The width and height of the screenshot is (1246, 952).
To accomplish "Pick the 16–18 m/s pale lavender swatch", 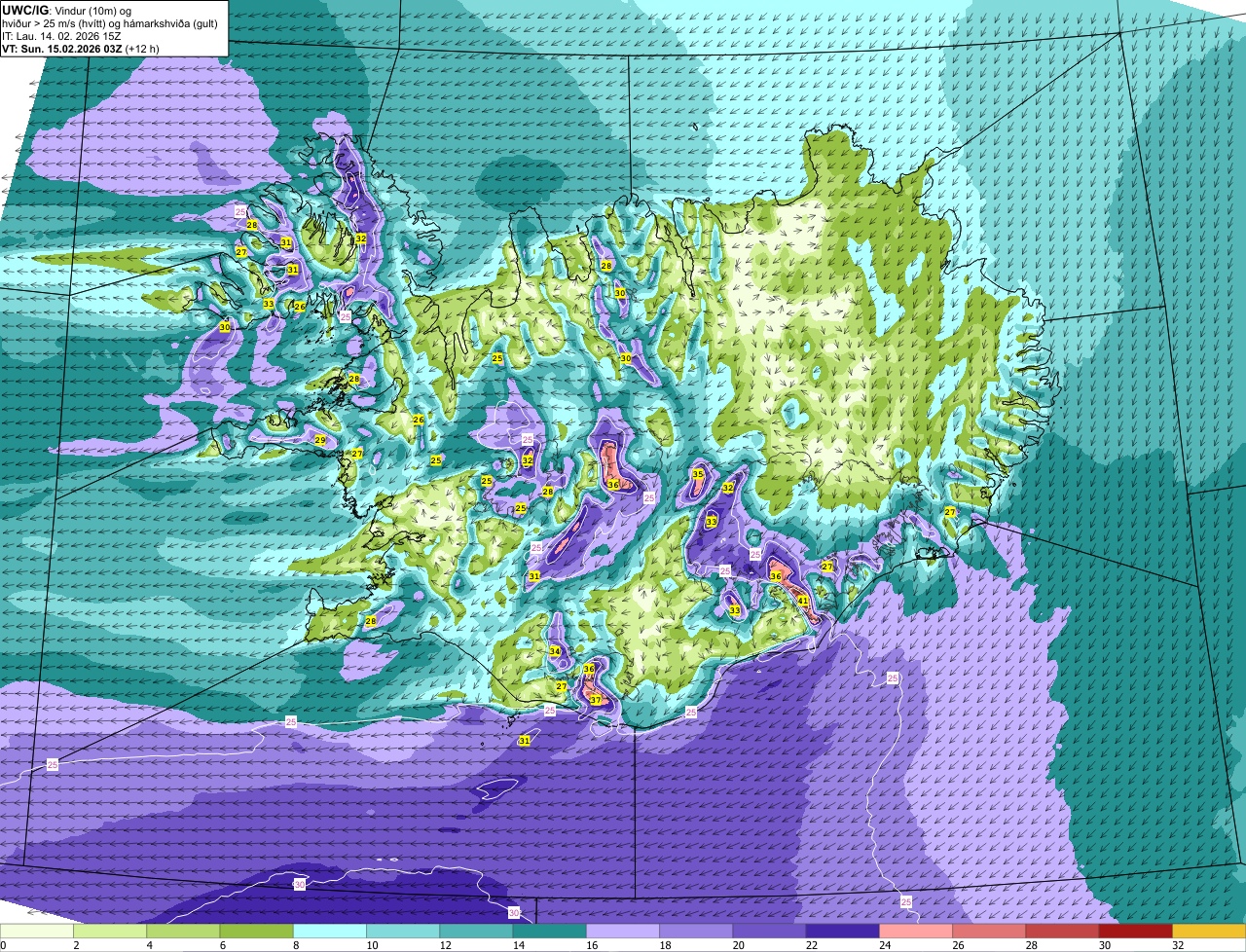I will click(623, 931).
